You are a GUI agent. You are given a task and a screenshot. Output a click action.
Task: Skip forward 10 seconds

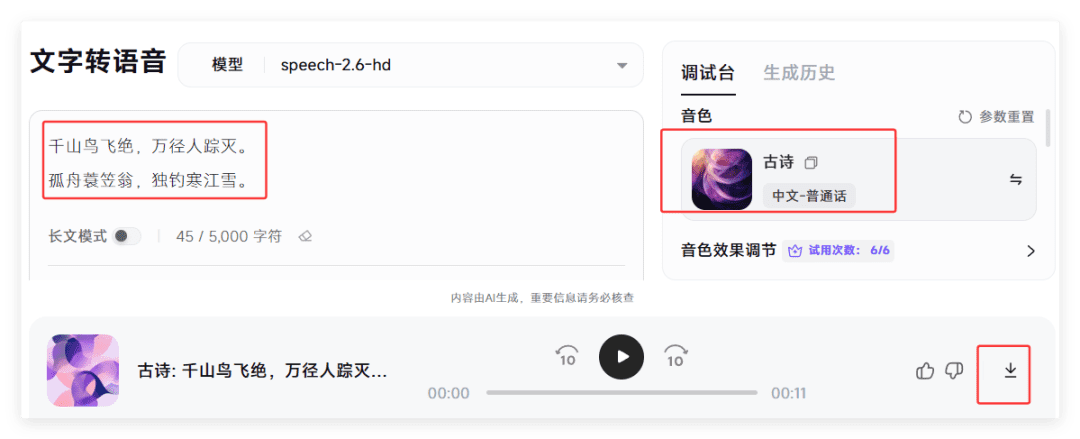pyautogui.click(x=676, y=356)
